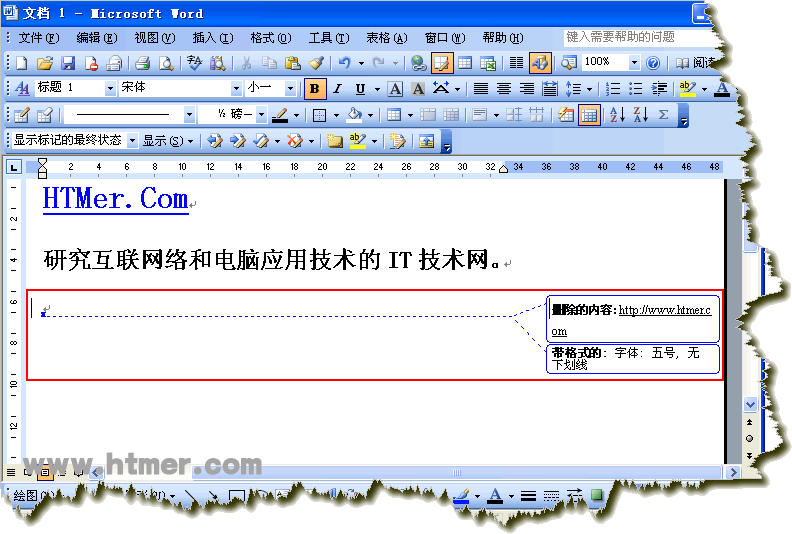The image size is (792, 534).
Task: Open the 显示(S) dropdown menu
Action: point(168,141)
